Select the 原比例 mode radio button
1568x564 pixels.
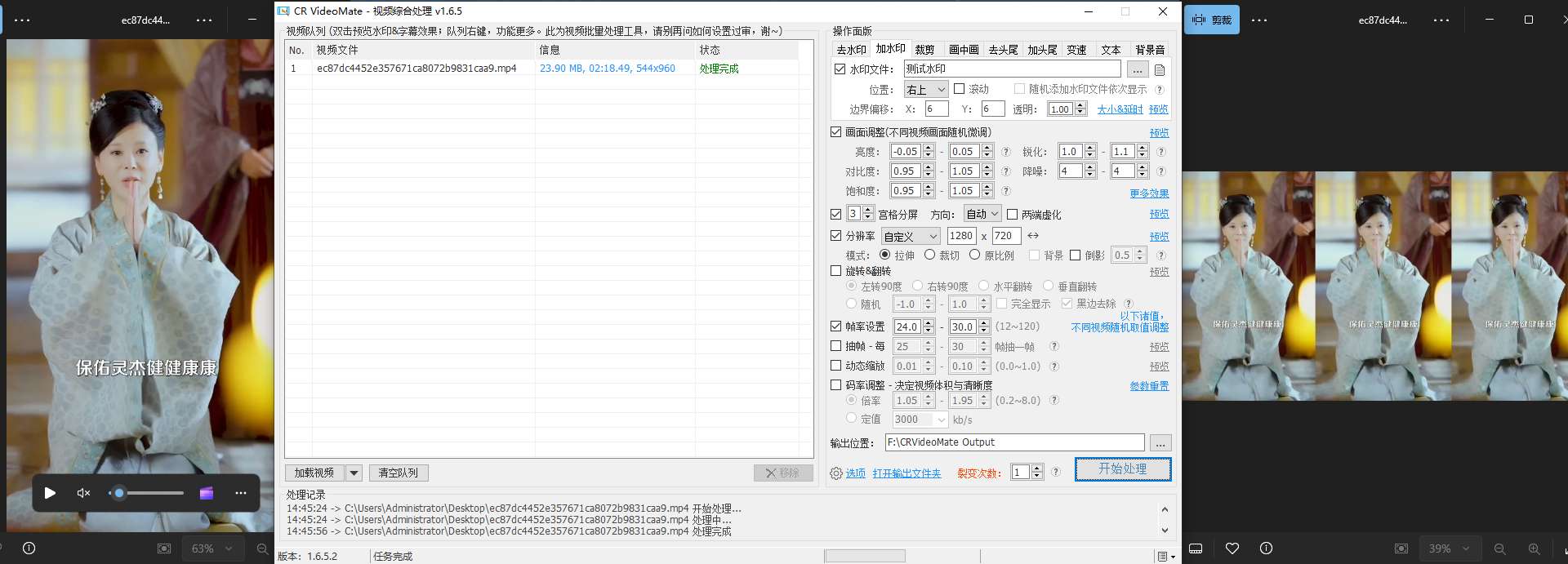[974, 255]
